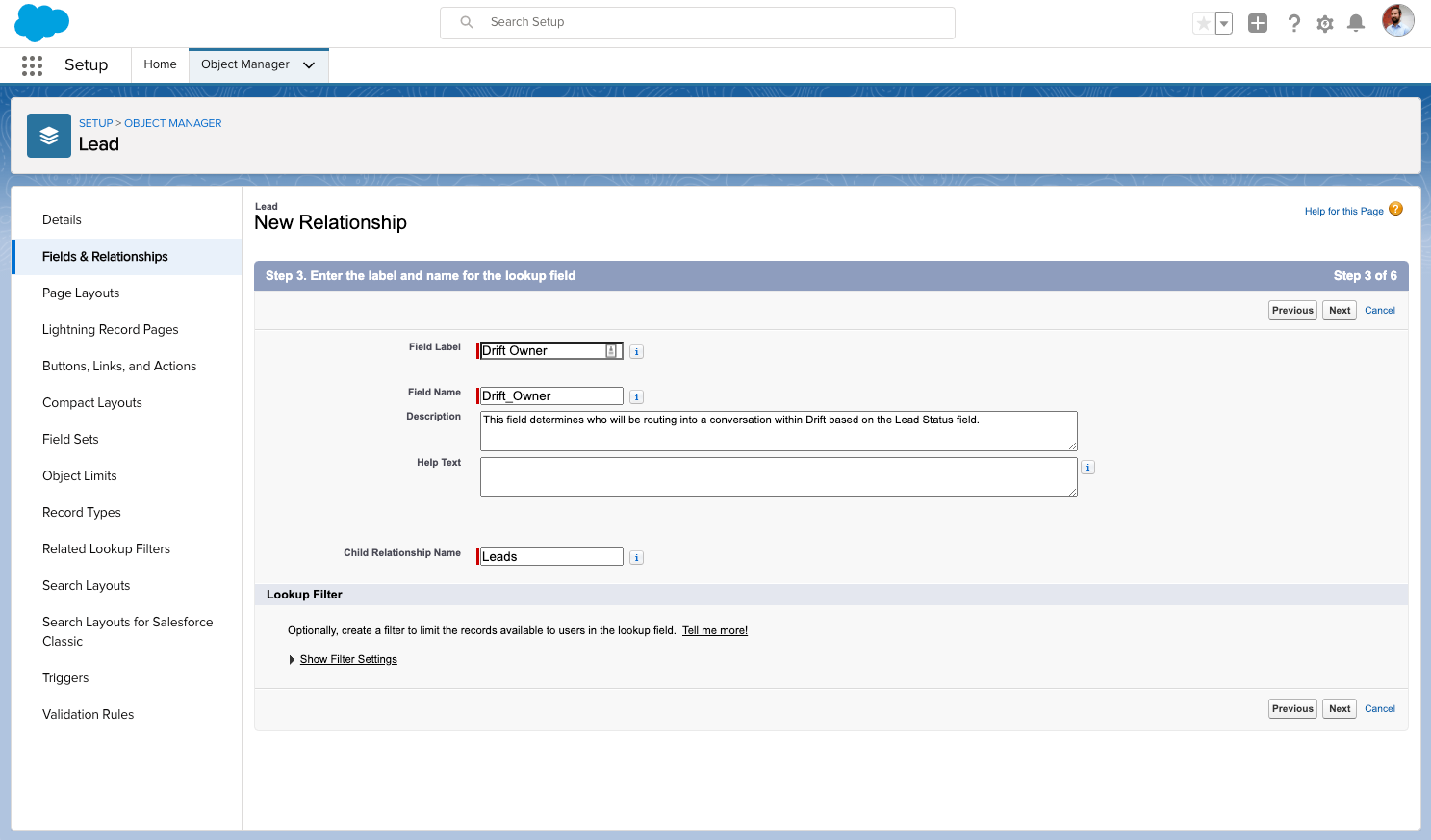The height and width of the screenshot is (840, 1431).
Task: Click the SETUP breadcrumb link
Action: tap(96, 124)
